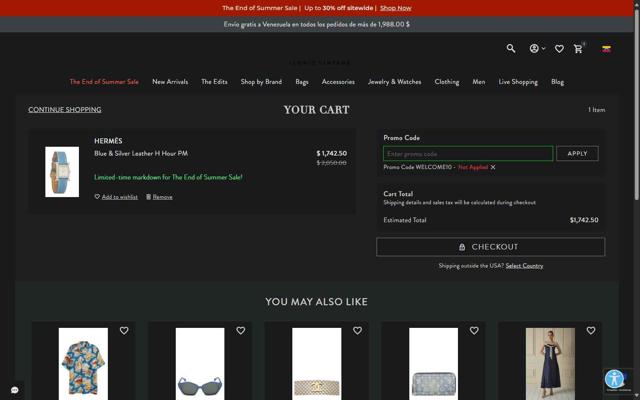Open the account profile icon
The image size is (640, 400).
[x=534, y=49]
